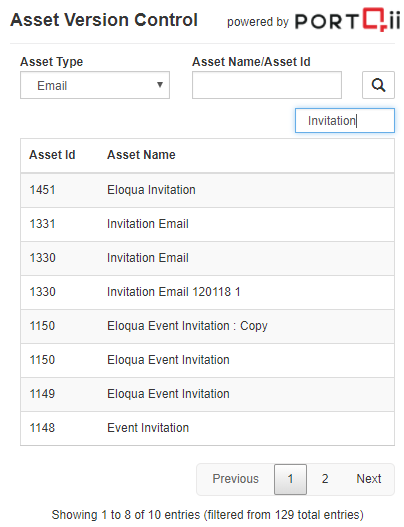This screenshot has height=527, width=404.
Task: Select Invitation Email row with id 1331
Action: pos(207,224)
